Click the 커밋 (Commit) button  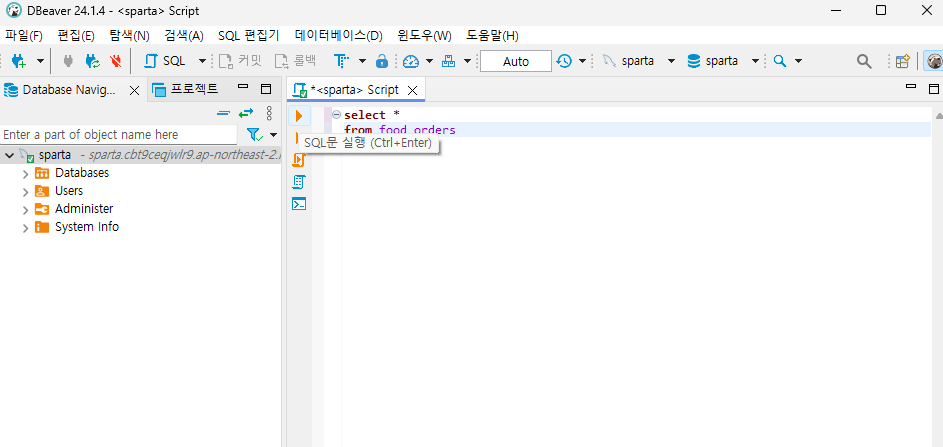(240, 61)
